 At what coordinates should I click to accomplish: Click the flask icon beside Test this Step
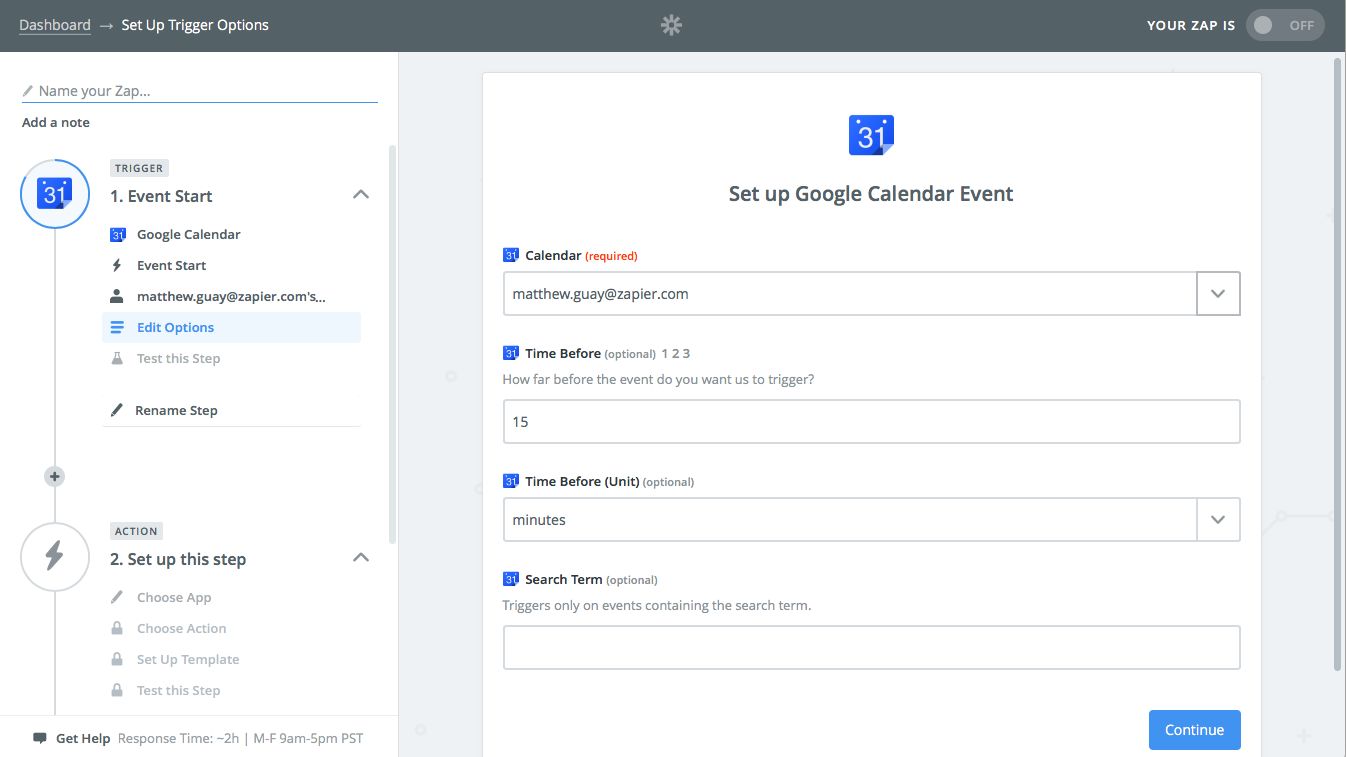(117, 358)
